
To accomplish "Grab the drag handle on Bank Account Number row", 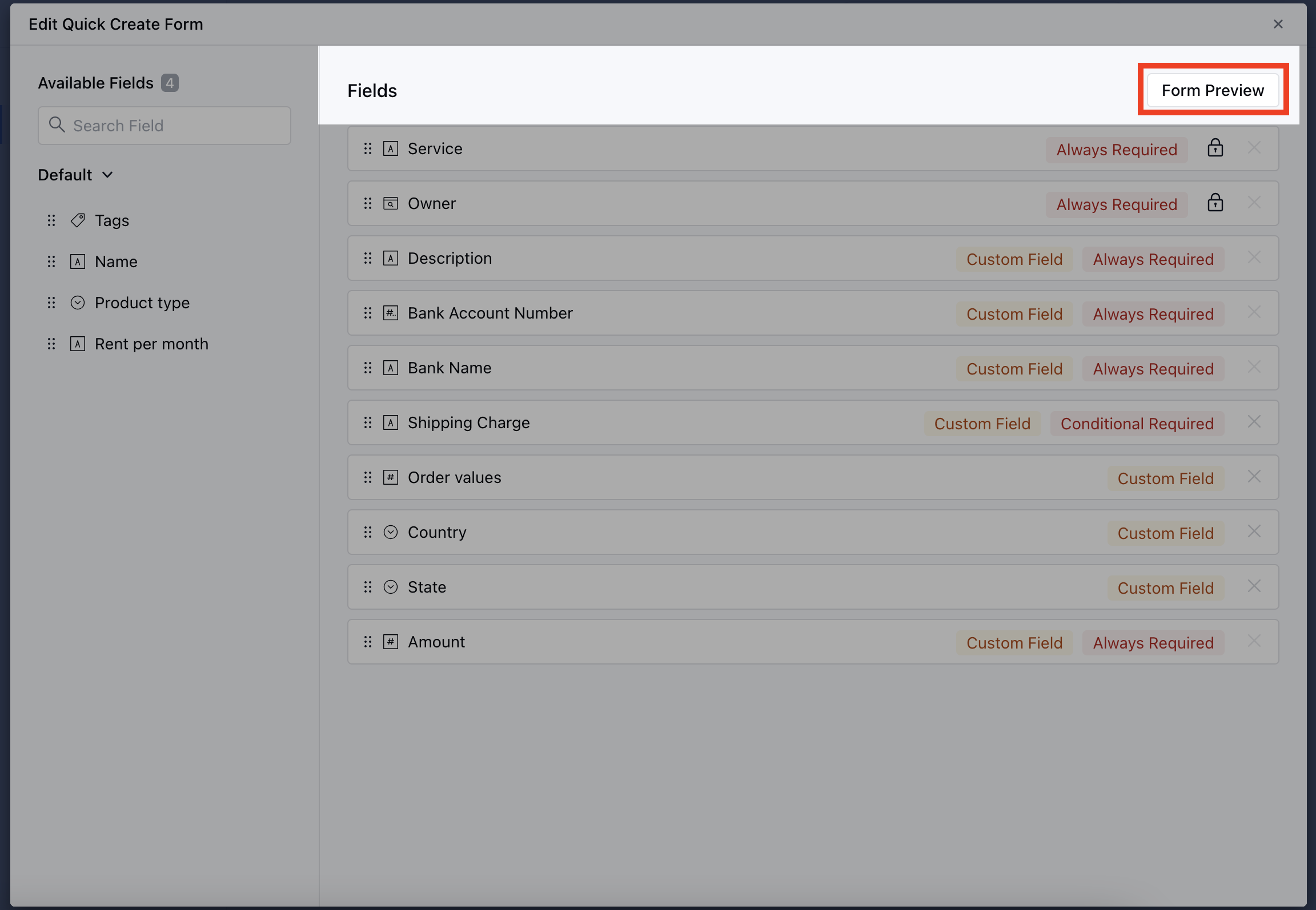I will [x=368, y=313].
